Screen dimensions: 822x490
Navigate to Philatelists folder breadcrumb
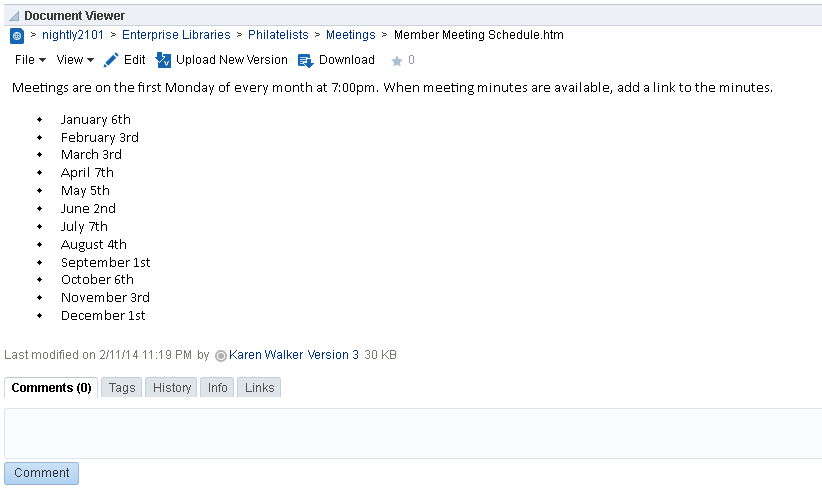(x=278, y=35)
